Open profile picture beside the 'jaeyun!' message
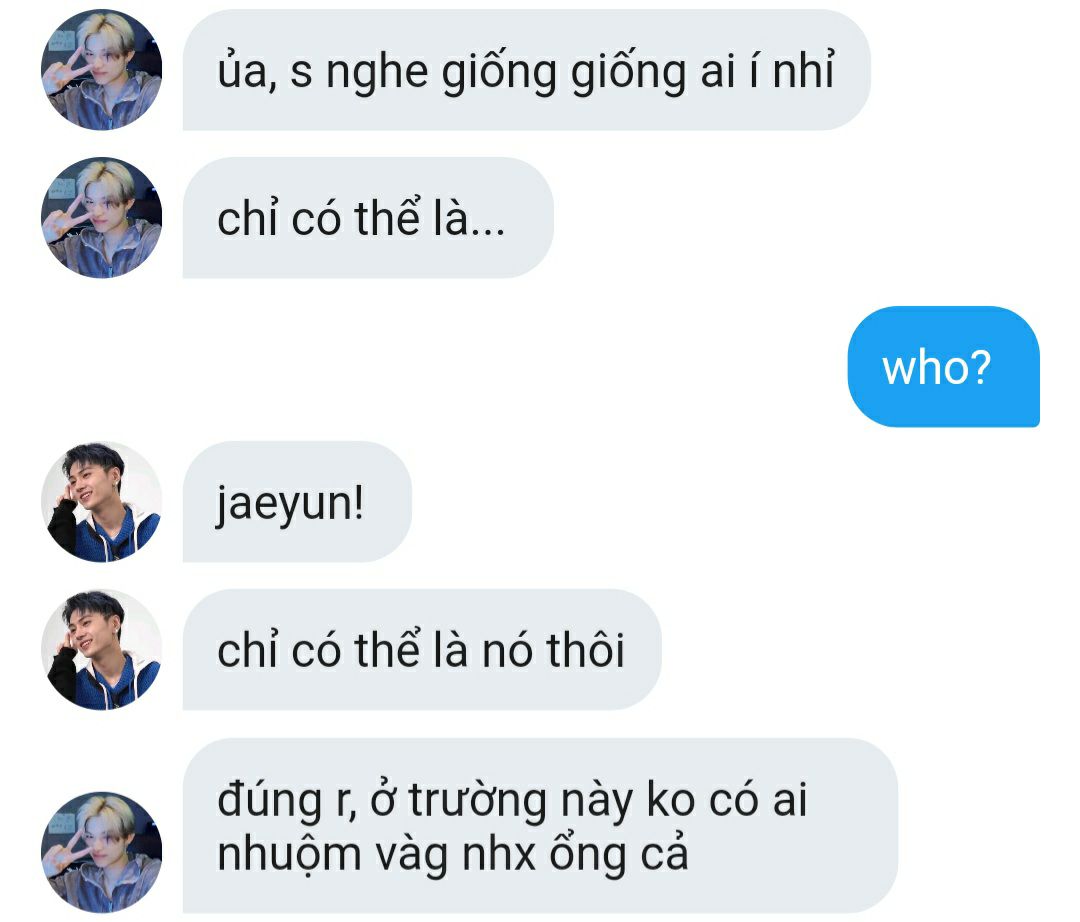This screenshot has width=1080, height=922. tap(101, 501)
